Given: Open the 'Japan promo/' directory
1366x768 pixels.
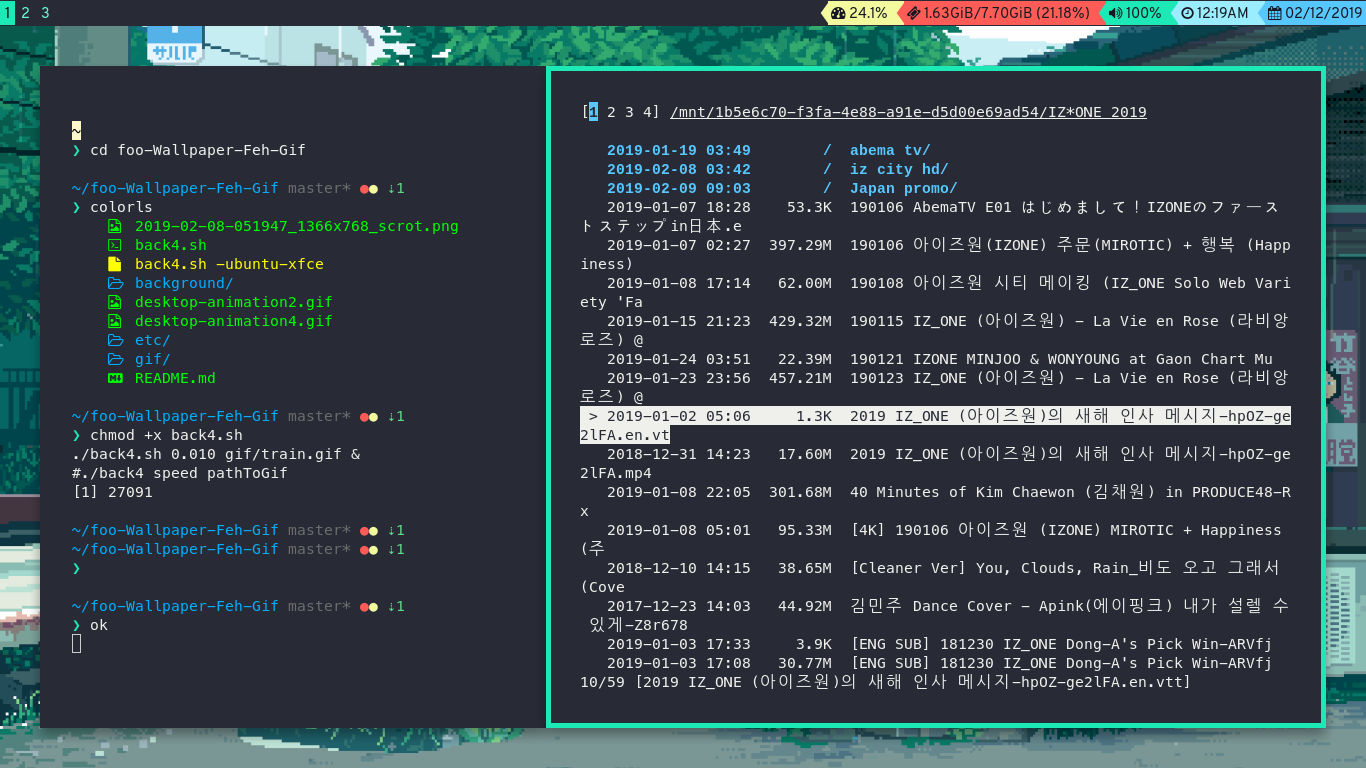Looking at the screenshot, I should [x=904, y=188].
